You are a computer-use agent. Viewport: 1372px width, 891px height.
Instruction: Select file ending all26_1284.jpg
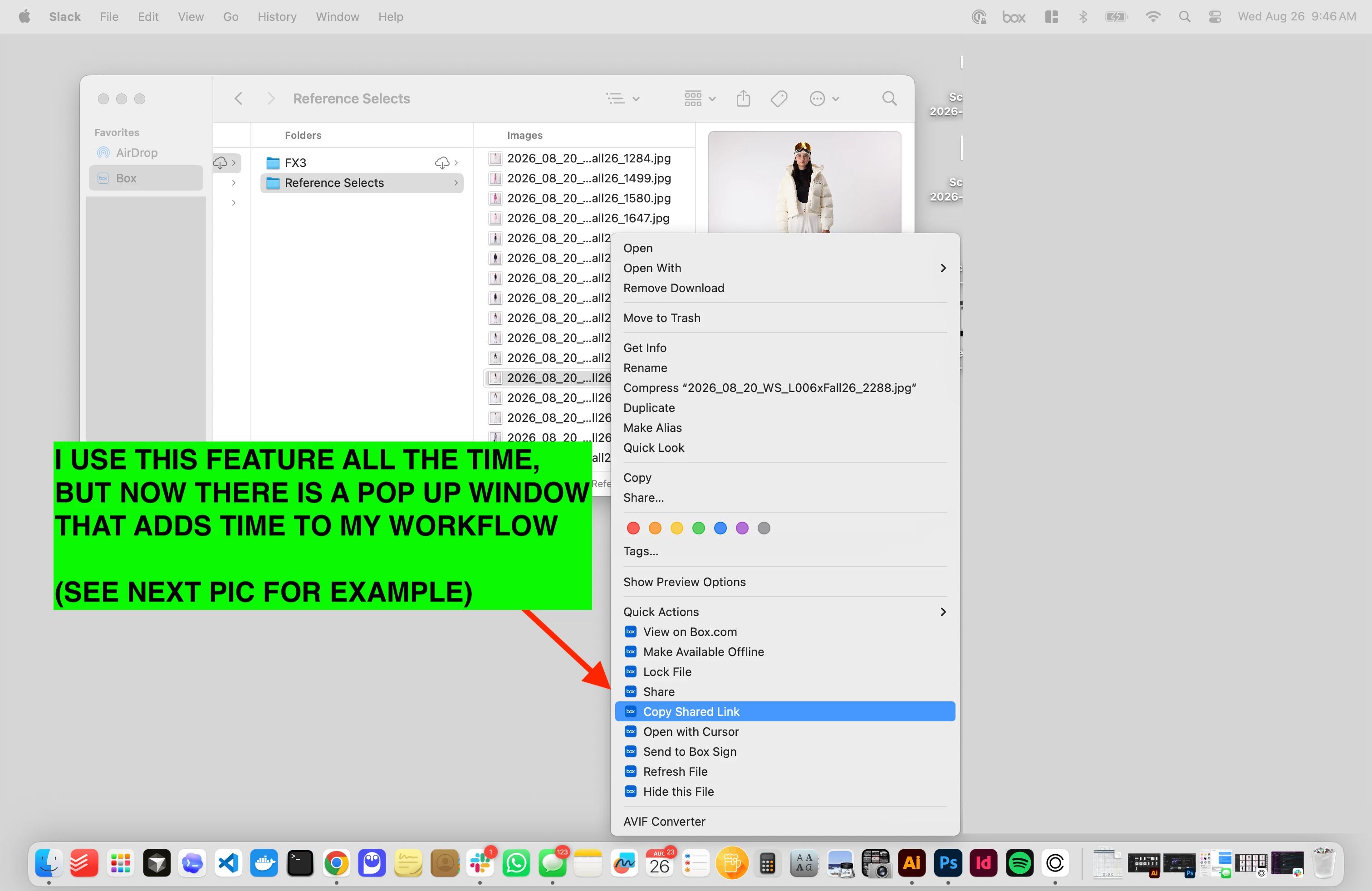point(583,158)
